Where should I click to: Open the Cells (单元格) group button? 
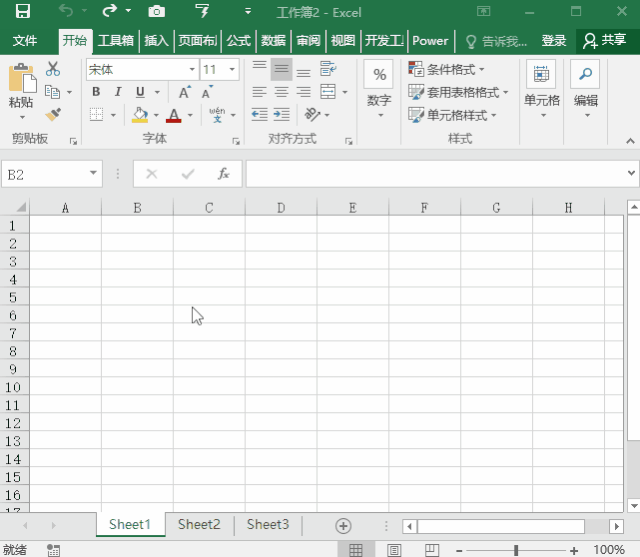coord(541,90)
